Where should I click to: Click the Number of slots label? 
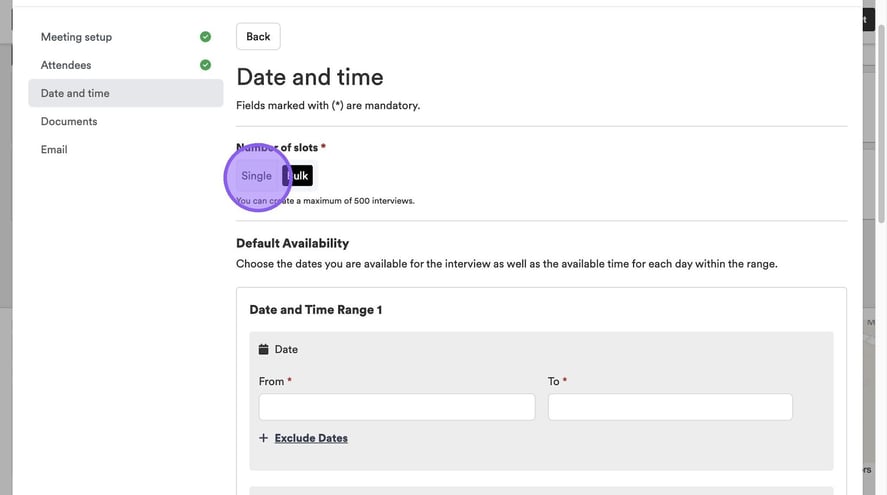280,148
